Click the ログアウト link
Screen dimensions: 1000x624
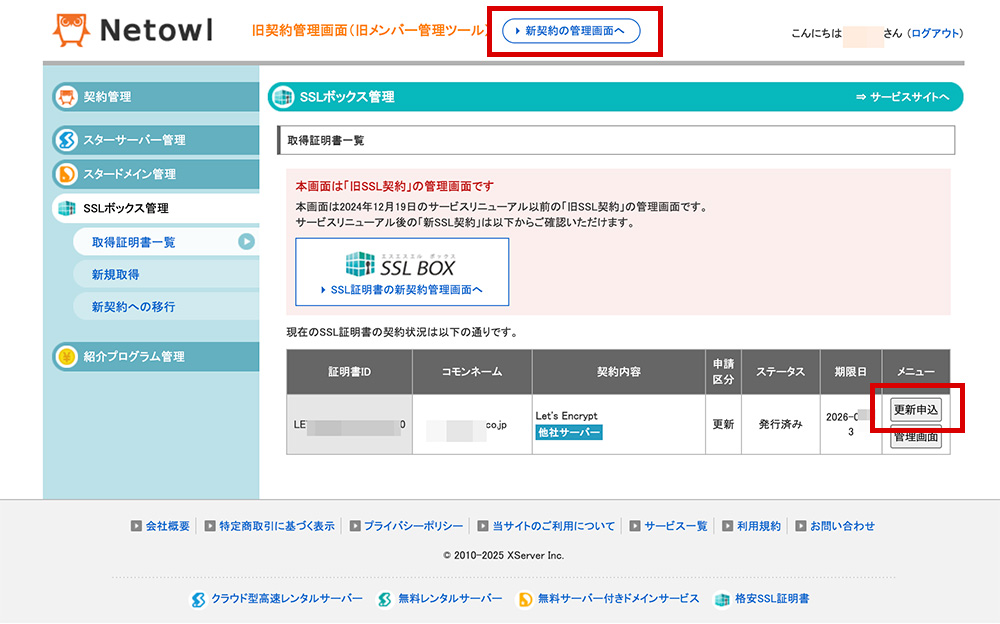pyautogui.click(x=935, y=32)
